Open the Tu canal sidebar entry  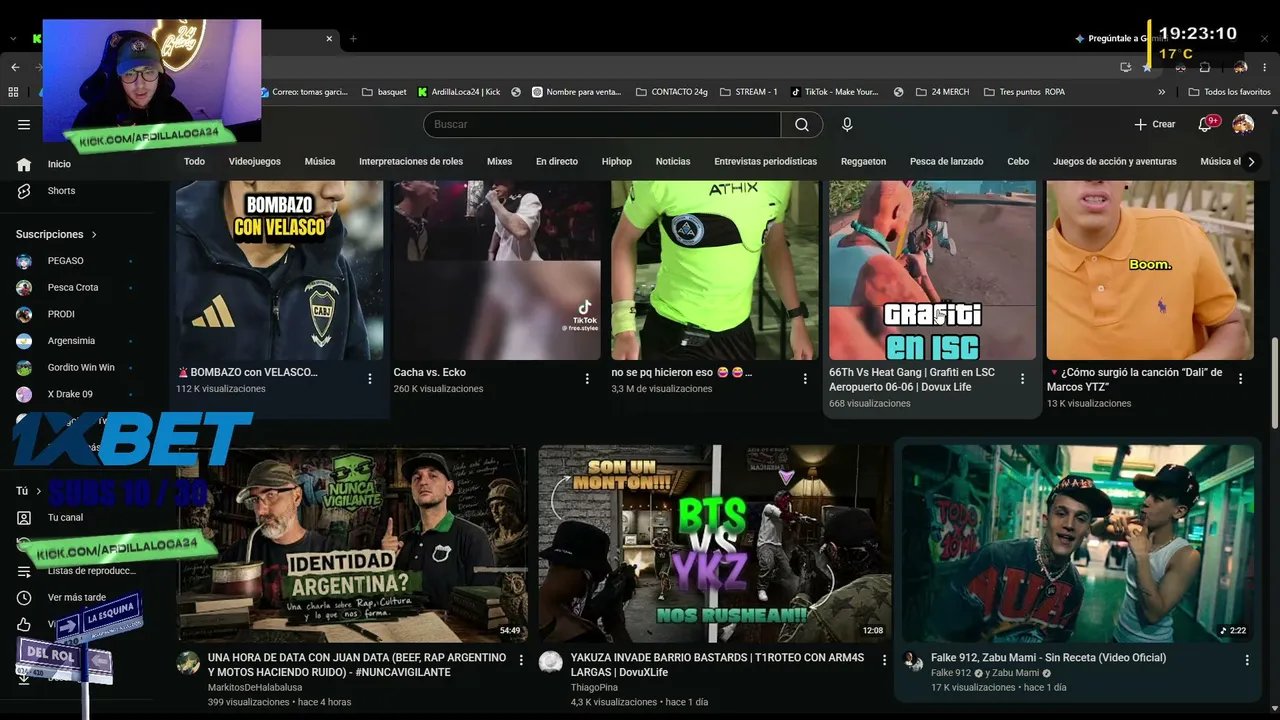click(65, 517)
